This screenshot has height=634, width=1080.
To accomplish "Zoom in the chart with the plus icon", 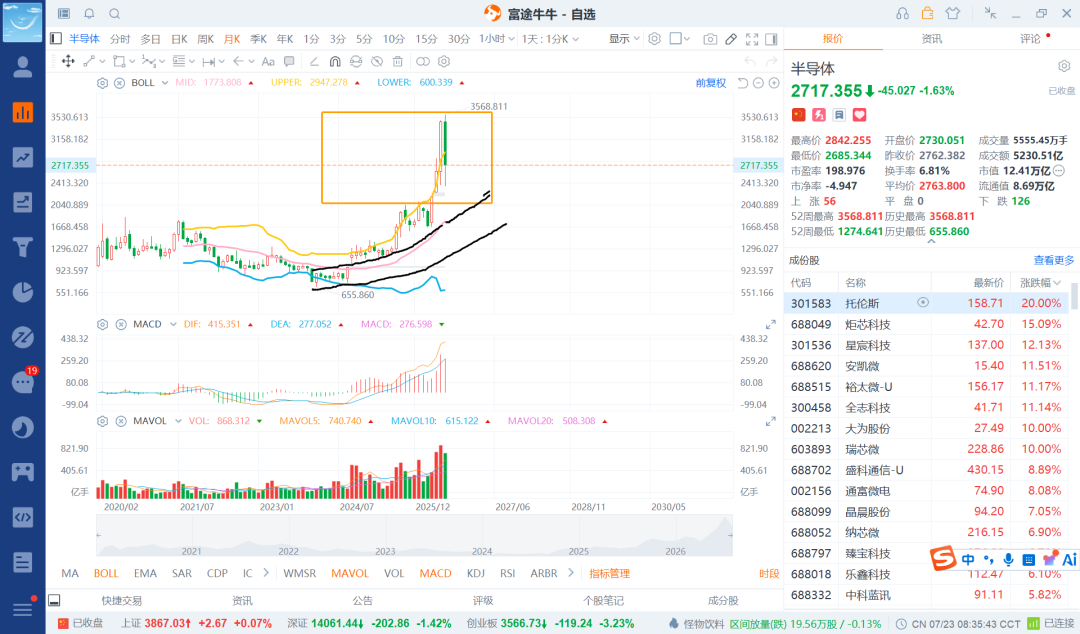I will 774,83.
